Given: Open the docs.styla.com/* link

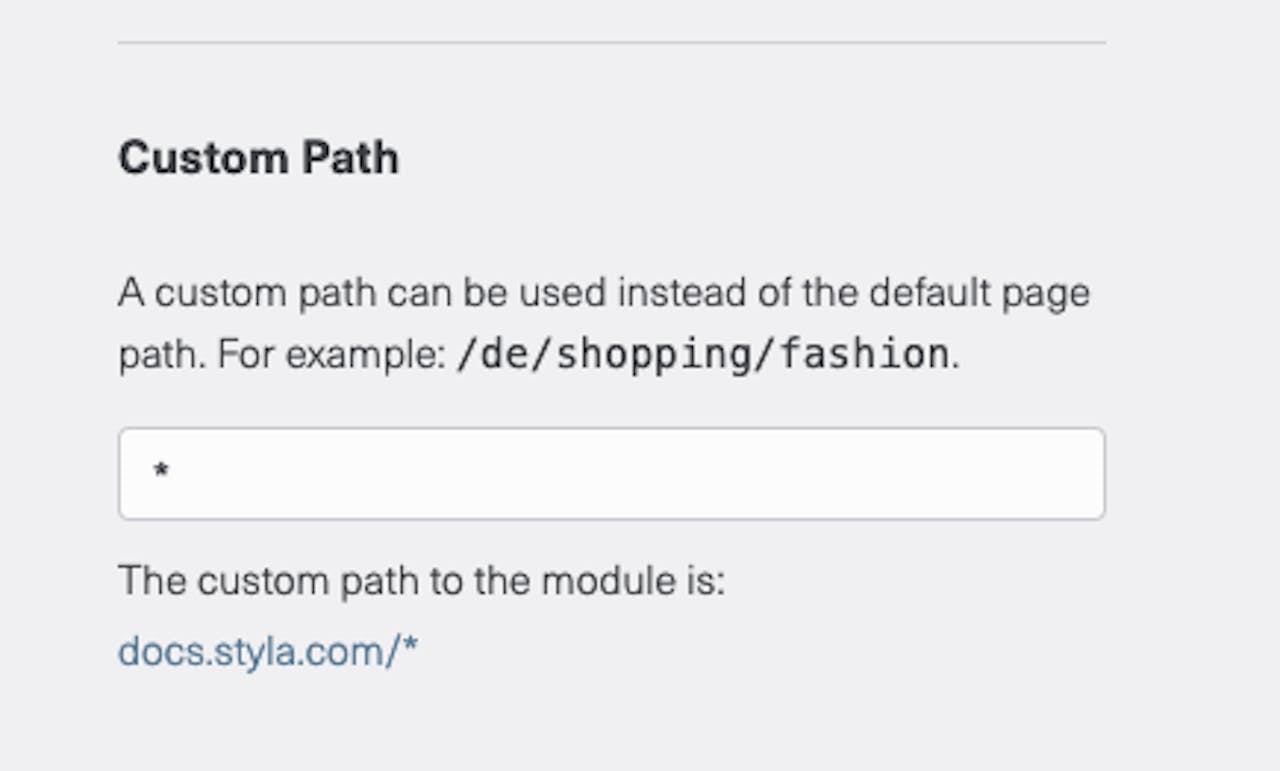Looking at the screenshot, I should click(x=268, y=652).
